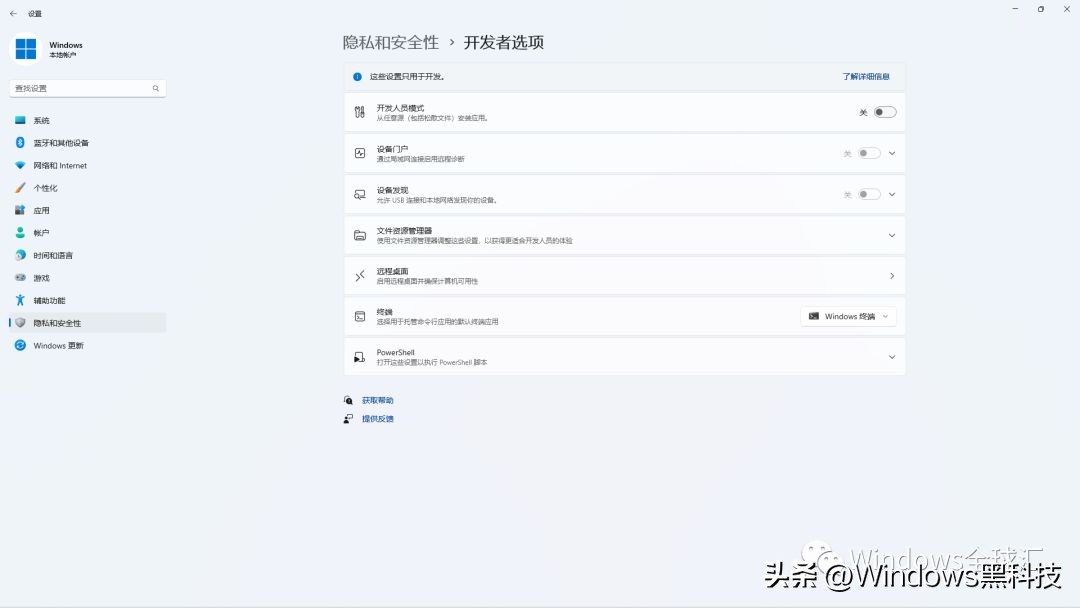Screen dimensions: 1080x608
Task: Click the 辅助功能 accessibility icon
Action: pyautogui.click(x=22, y=300)
